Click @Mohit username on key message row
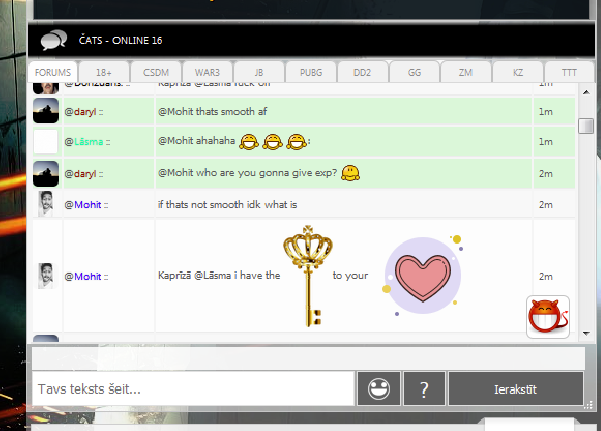The image size is (601, 431). [83, 276]
